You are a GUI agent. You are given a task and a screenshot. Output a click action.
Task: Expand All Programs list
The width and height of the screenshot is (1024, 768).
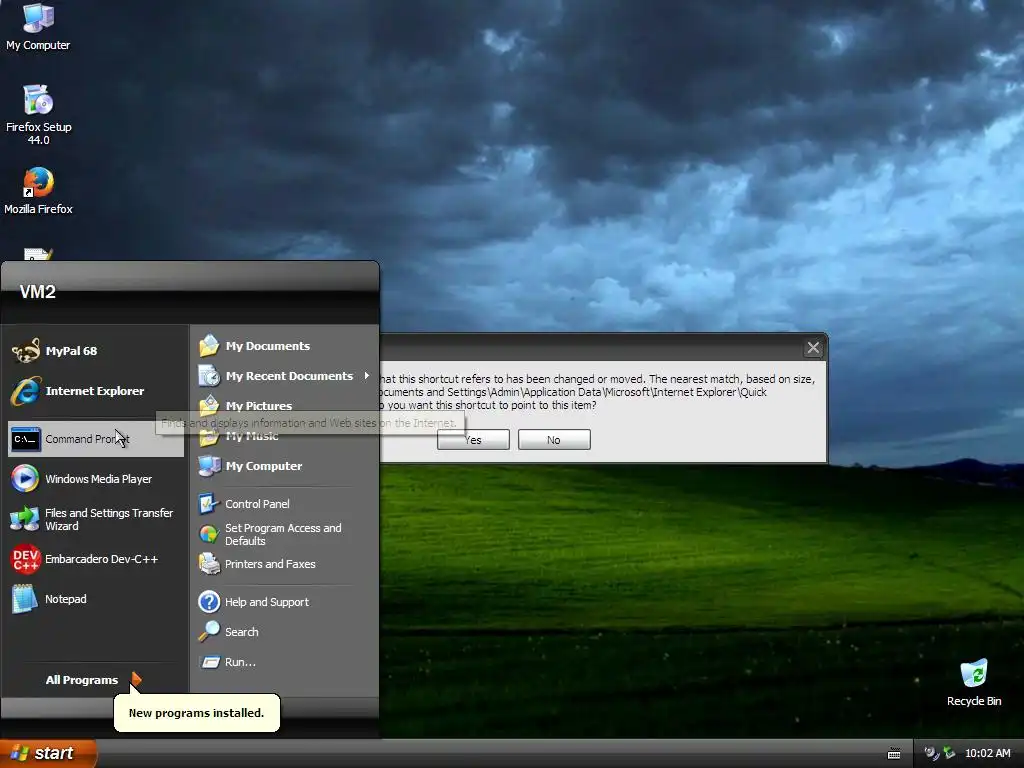coord(93,680)
